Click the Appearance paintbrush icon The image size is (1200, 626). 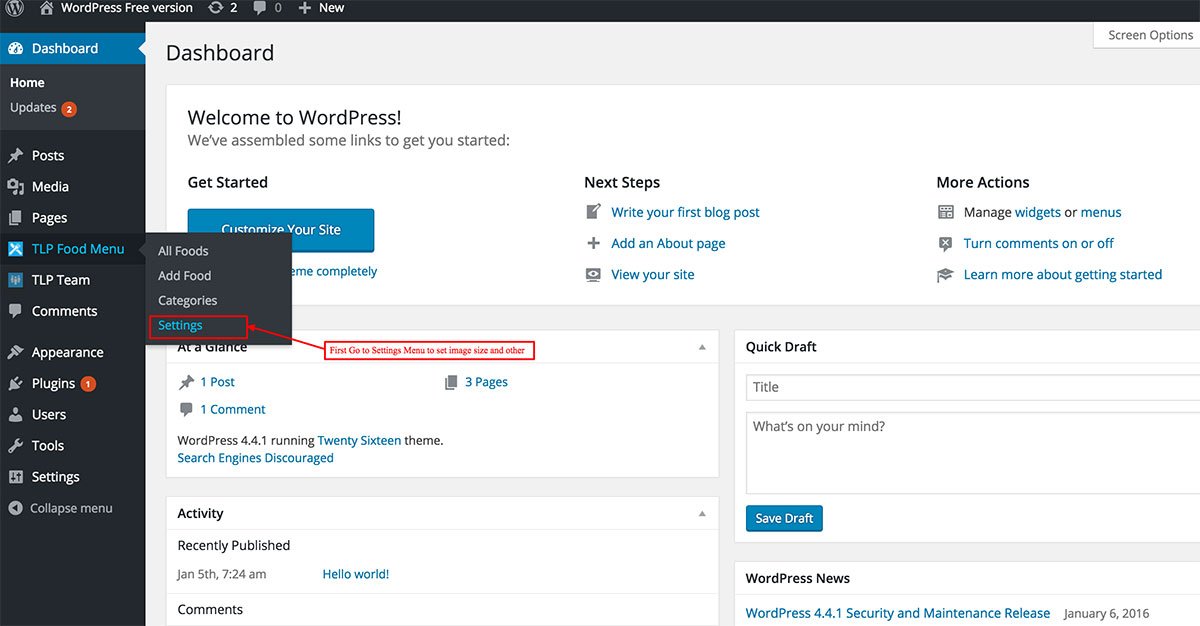pyautogui.click(x=15, y=352)
